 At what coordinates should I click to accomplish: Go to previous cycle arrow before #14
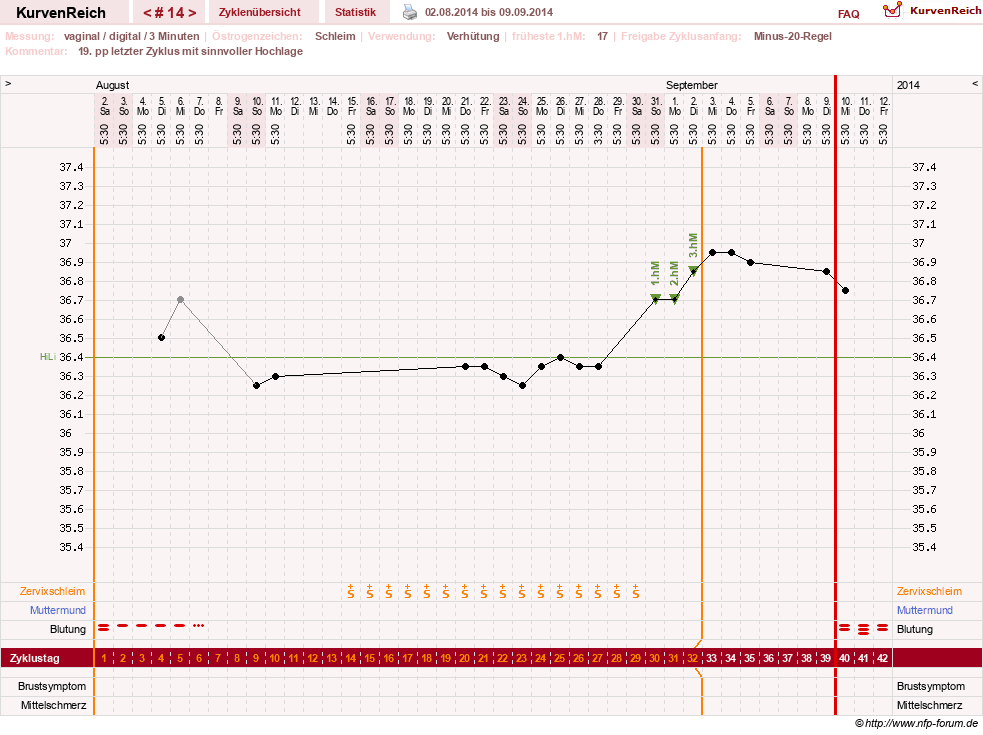click(x=147, y=13)
